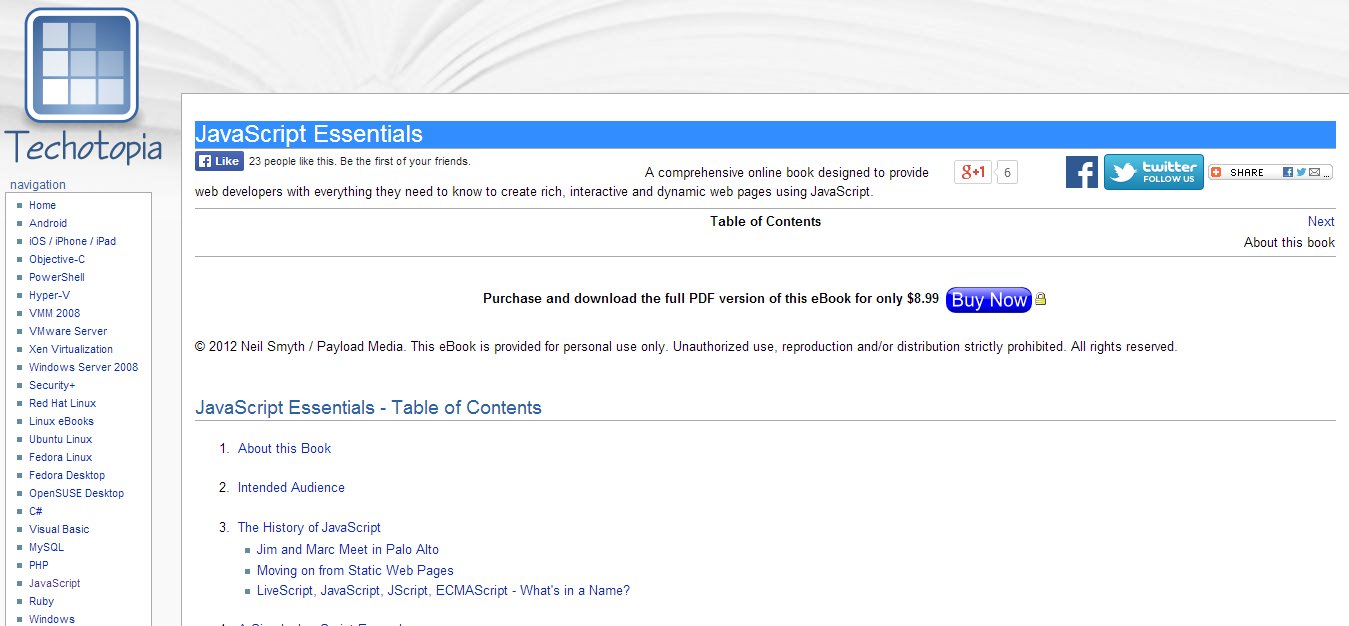The image size is (1349, 626).
Task: Open Windows sidebar link
Action: (52, 620)
